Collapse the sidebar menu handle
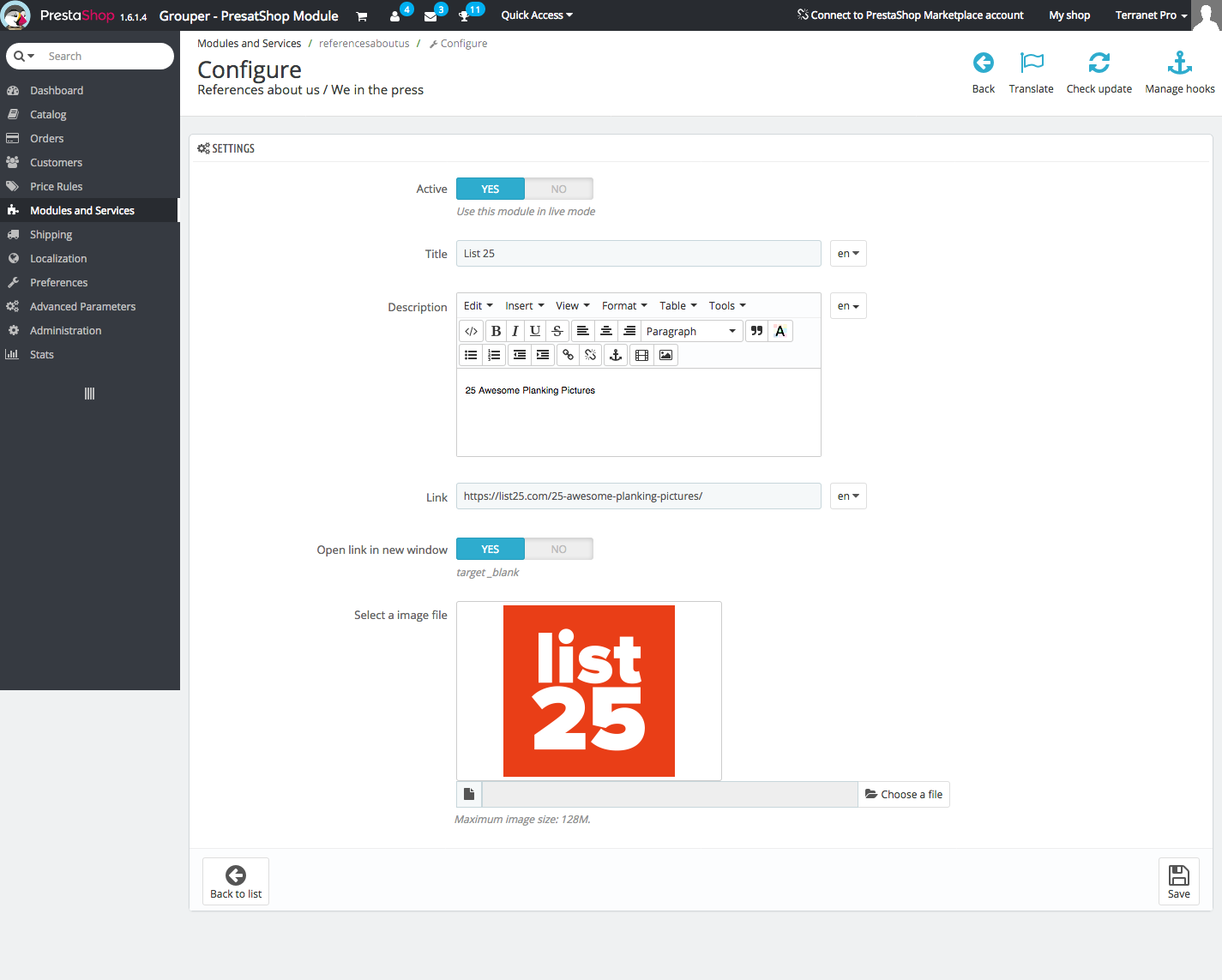 [x=89, y=394]
